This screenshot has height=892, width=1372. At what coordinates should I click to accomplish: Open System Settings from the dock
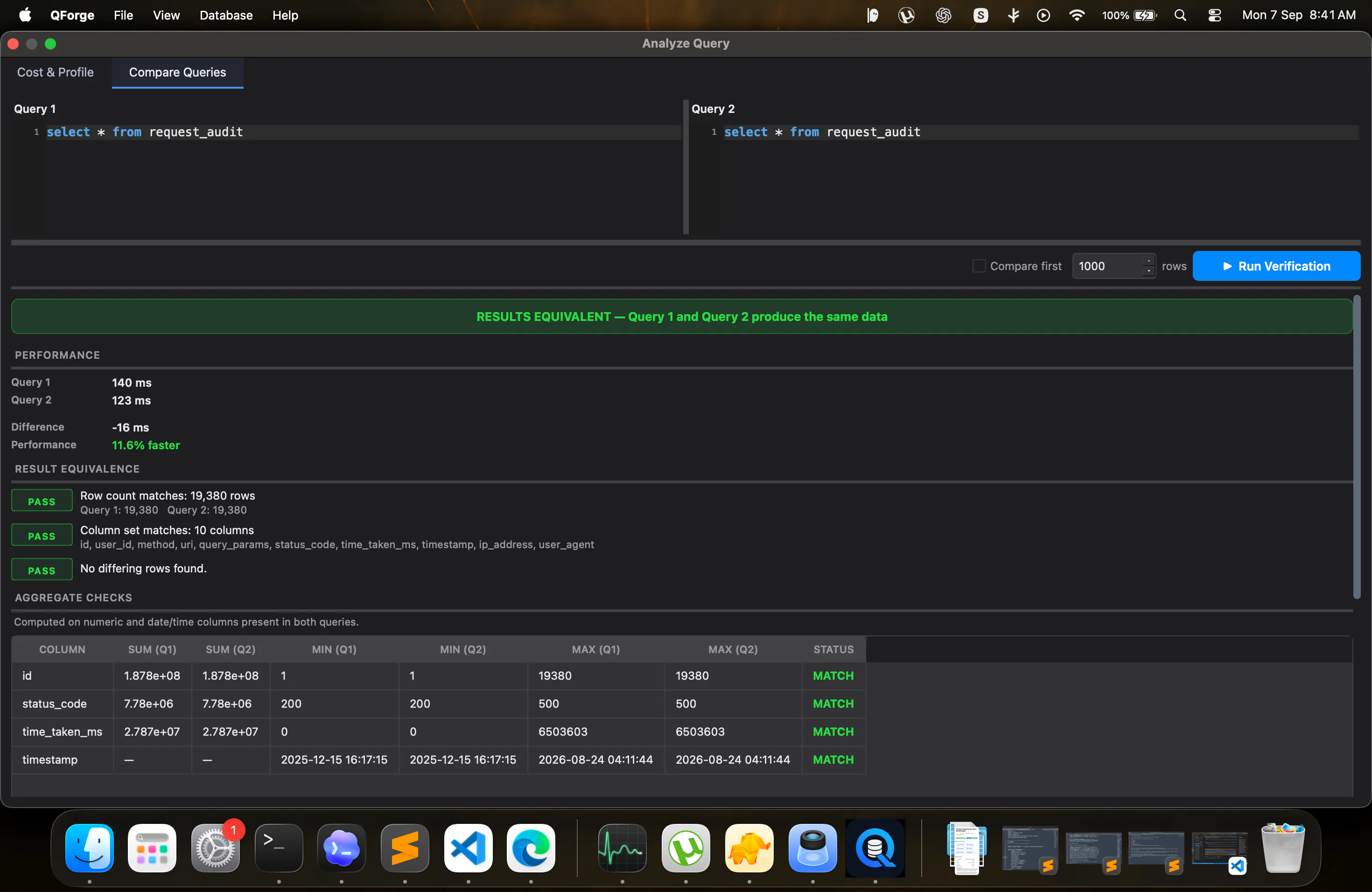click(x=216, y=848)
